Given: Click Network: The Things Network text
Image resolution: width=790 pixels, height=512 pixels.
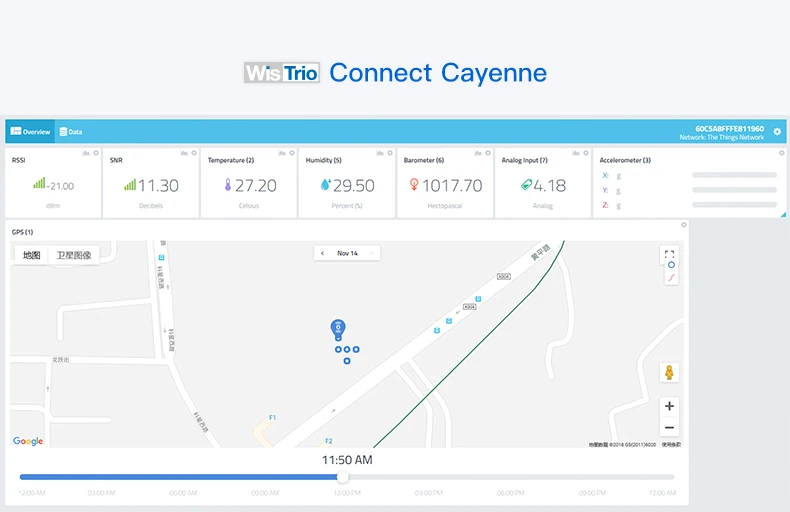Looking at the screenshot, I should pyautogui.click(x=721, y=137).
